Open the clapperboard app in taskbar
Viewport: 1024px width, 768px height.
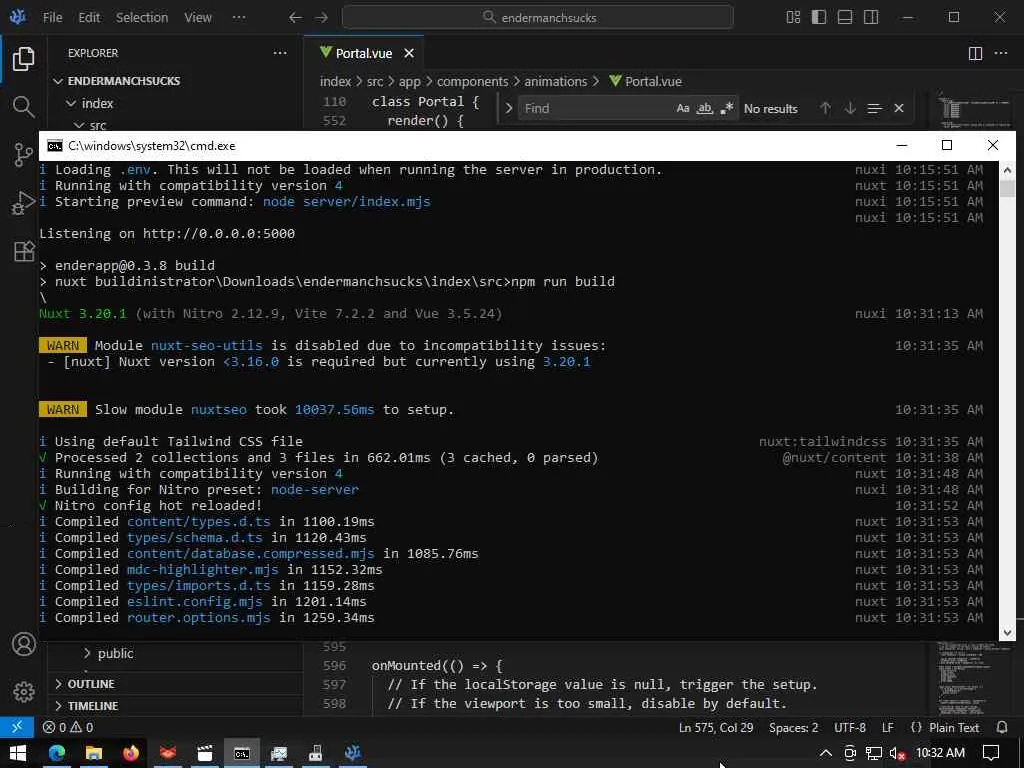coord(205,753)
